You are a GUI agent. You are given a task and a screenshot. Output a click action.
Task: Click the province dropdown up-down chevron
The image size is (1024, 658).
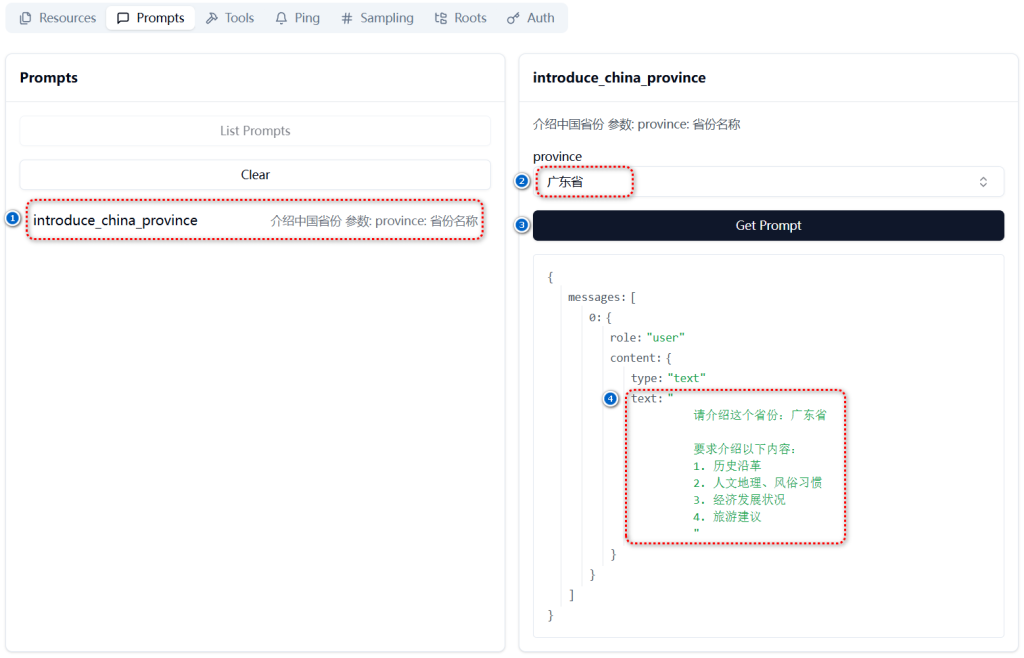click(983, 182)
